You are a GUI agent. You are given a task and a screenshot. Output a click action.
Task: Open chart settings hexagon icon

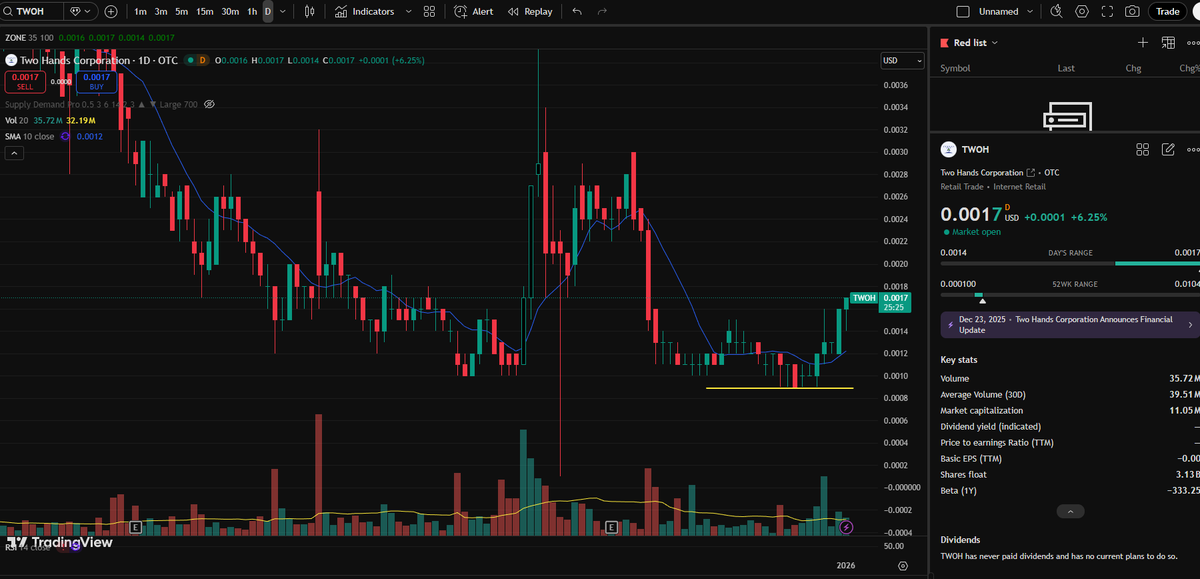(1082, 12)
